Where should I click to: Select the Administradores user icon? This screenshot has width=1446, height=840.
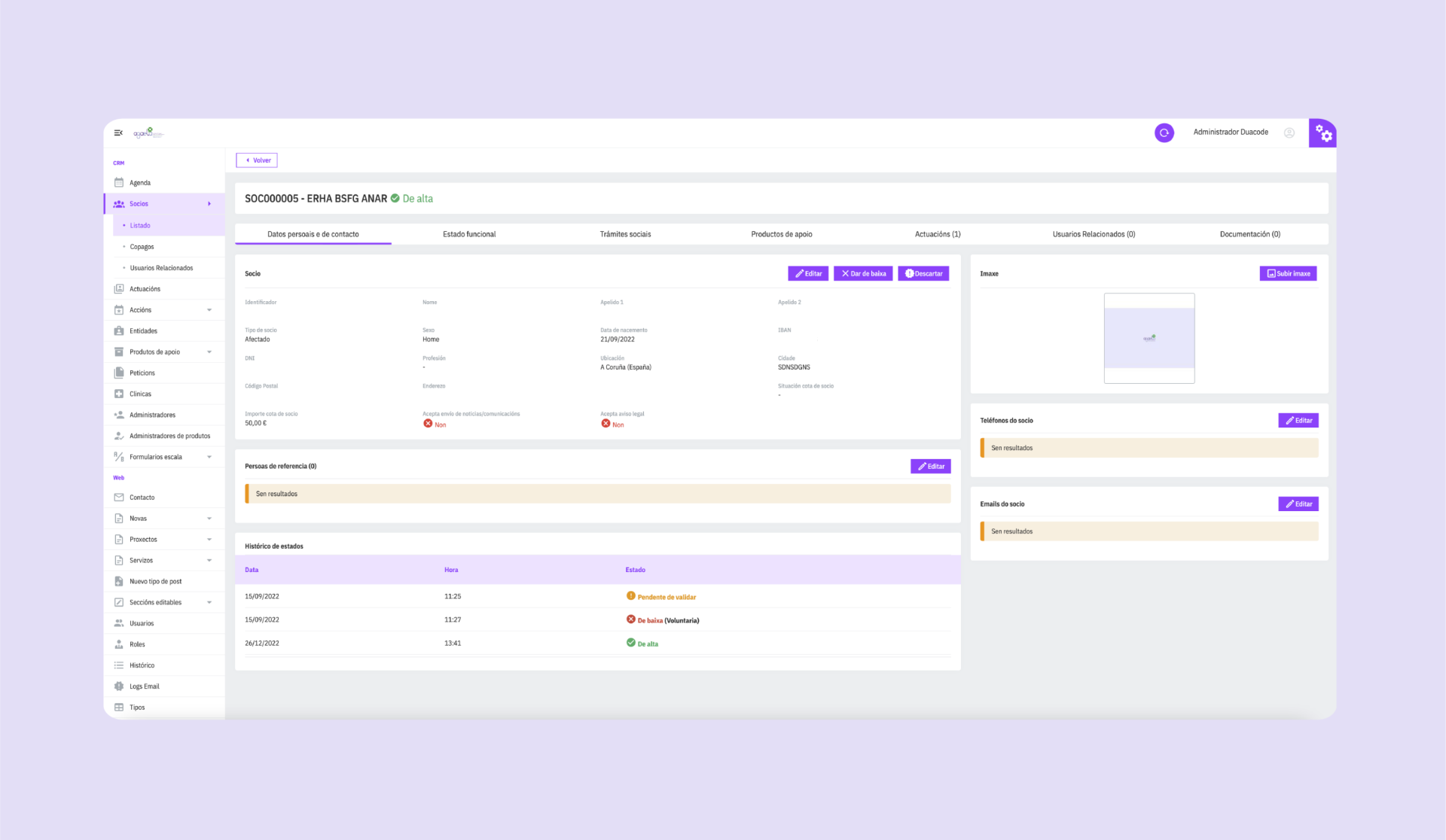click(x=118, y=415)
